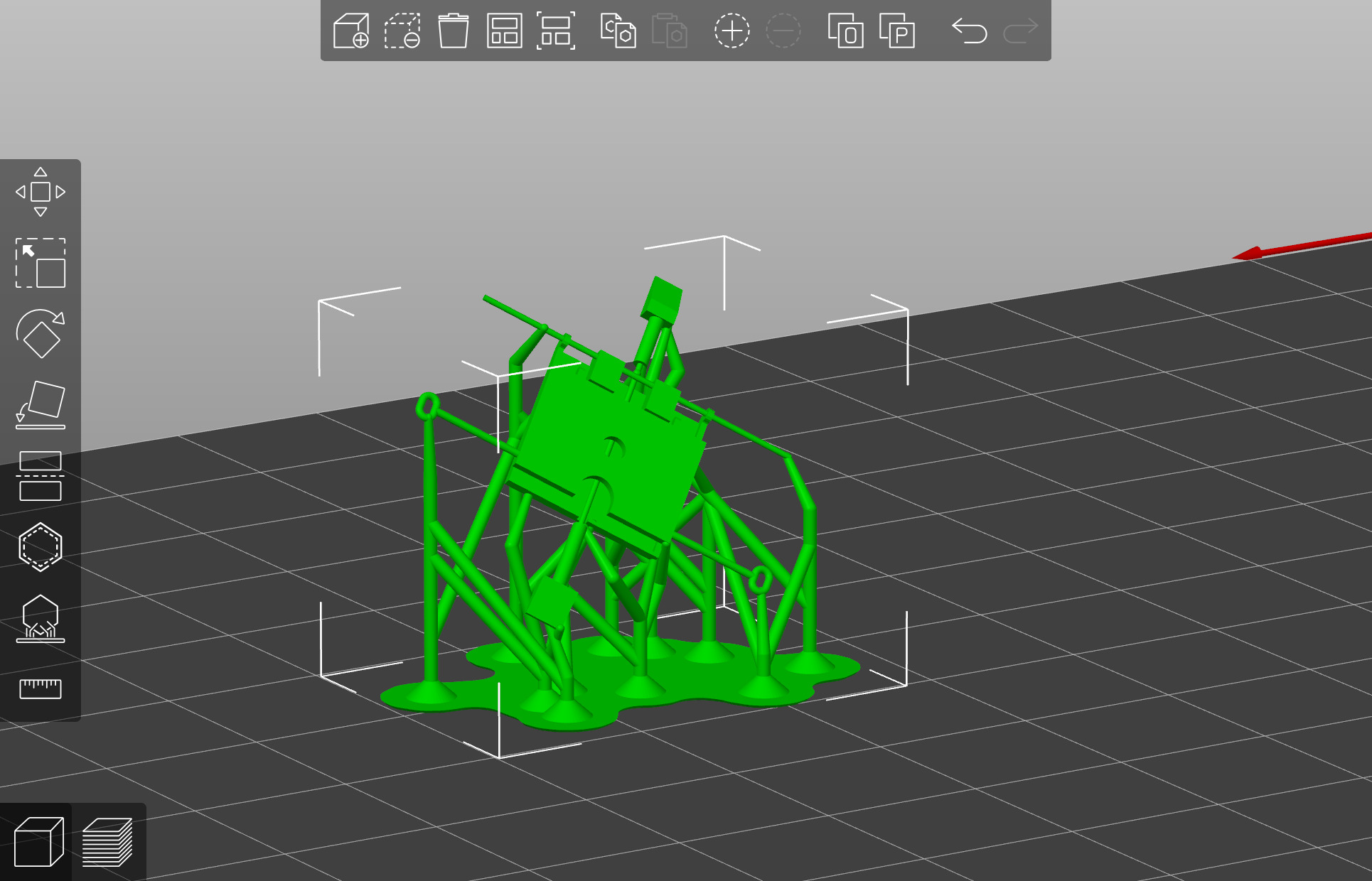Undo the last action

(x=970, y=31)
